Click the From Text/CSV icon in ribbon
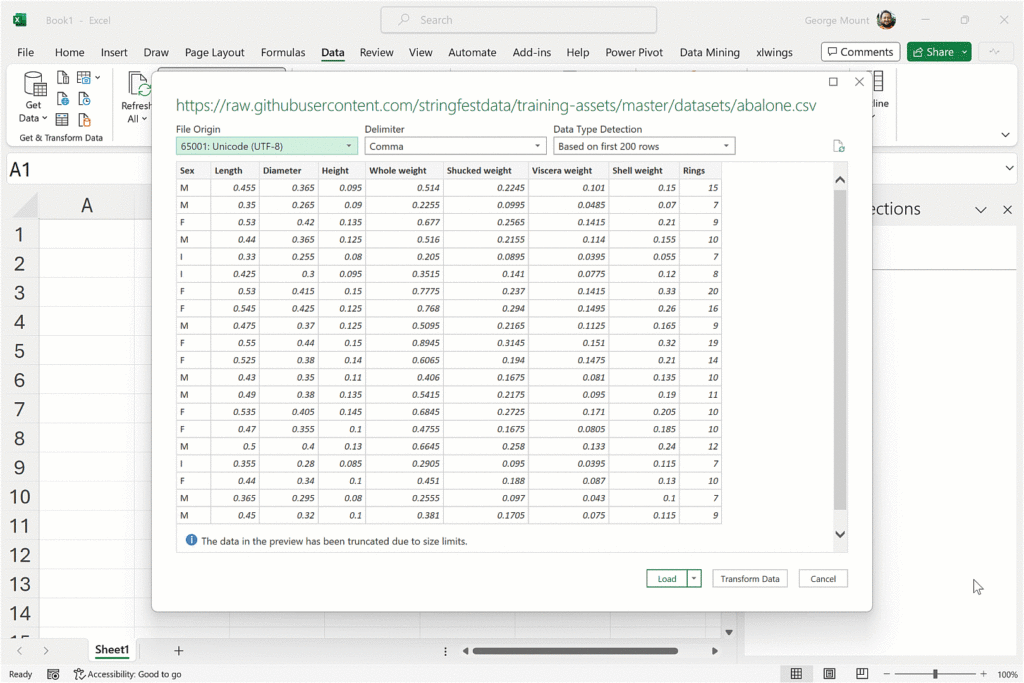This screenshot has height=683, width=1024. pyautogui.click(x=63, y=78)
